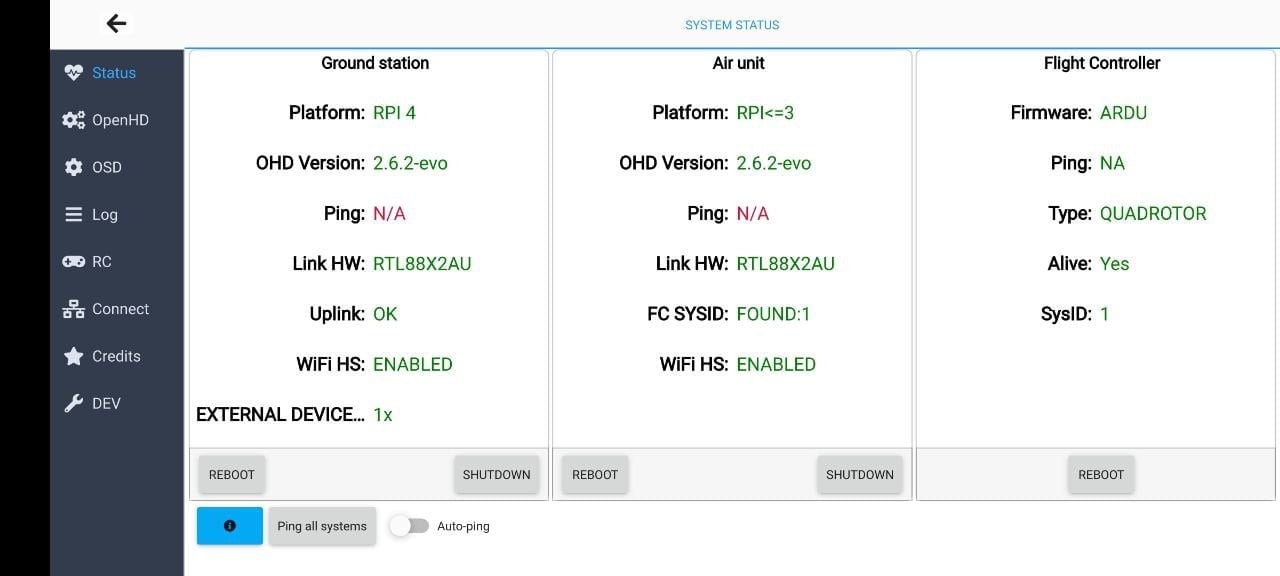
Task: Toggle the Auto-ping switch
Action: pos(409,526)
